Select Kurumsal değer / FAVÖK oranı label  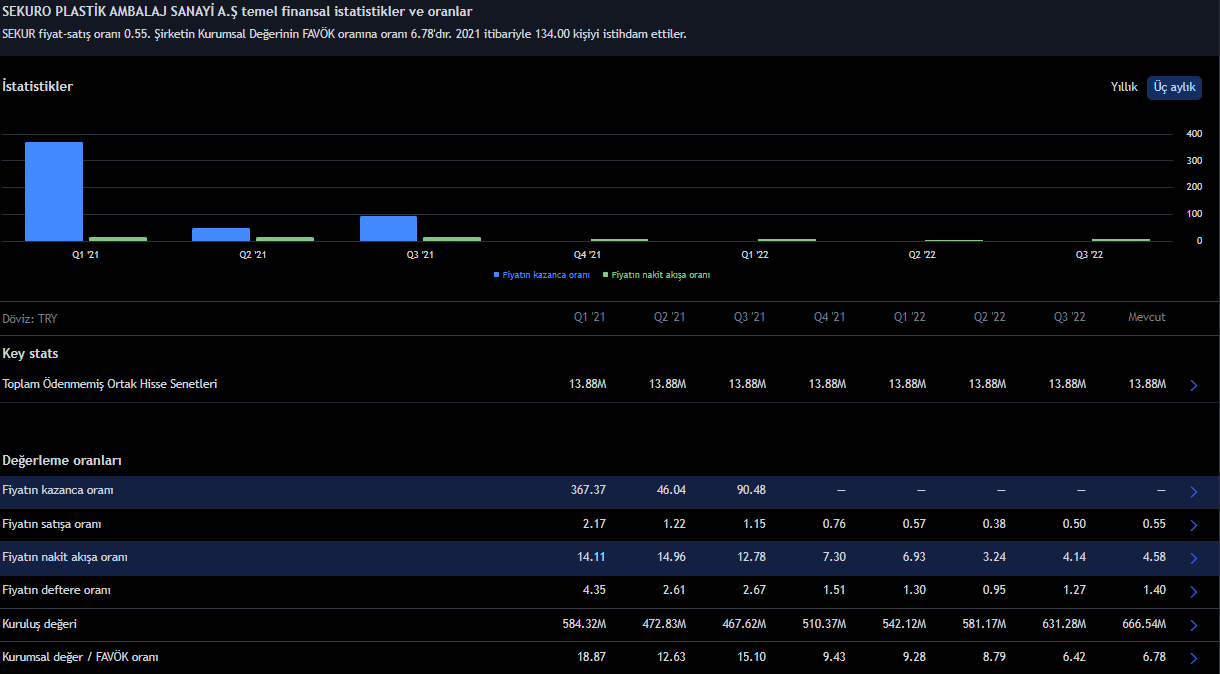tap(81, 657)
